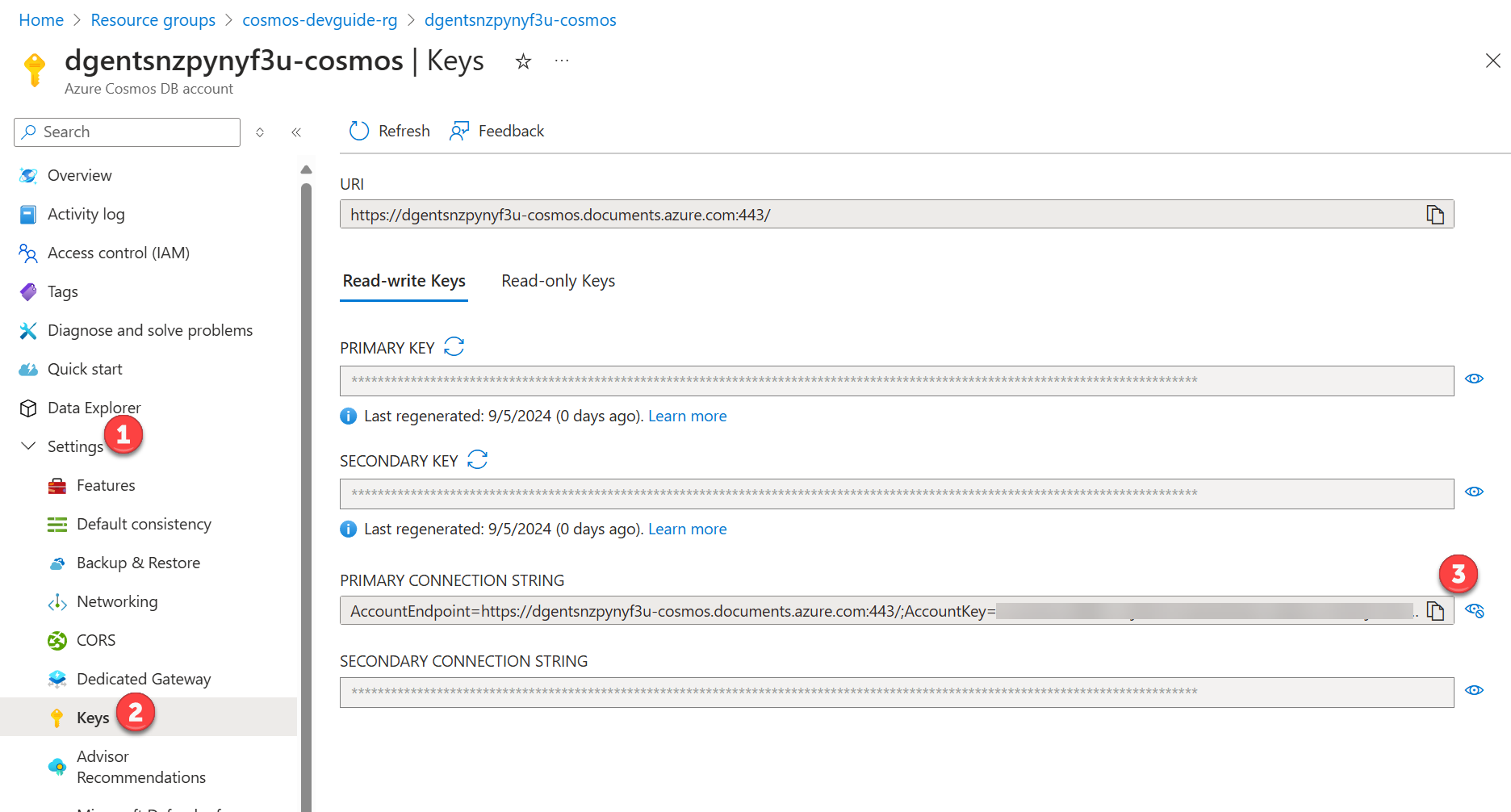Copy the primary connection string
The width and height of the screenshot is (1511, 812).
pyautogui.click(x=1434, y=611)
